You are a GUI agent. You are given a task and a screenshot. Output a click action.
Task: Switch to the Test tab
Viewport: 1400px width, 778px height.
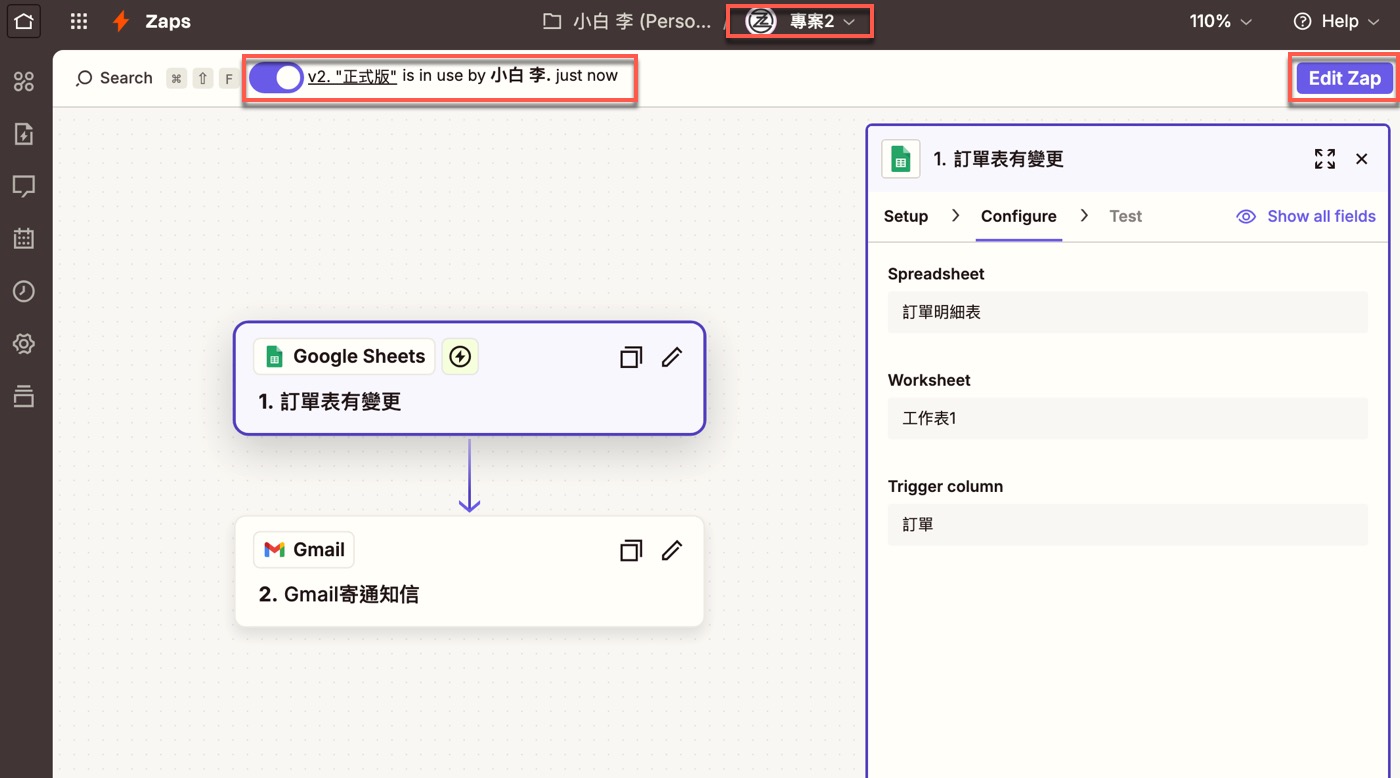click(x=1125, y=216)
